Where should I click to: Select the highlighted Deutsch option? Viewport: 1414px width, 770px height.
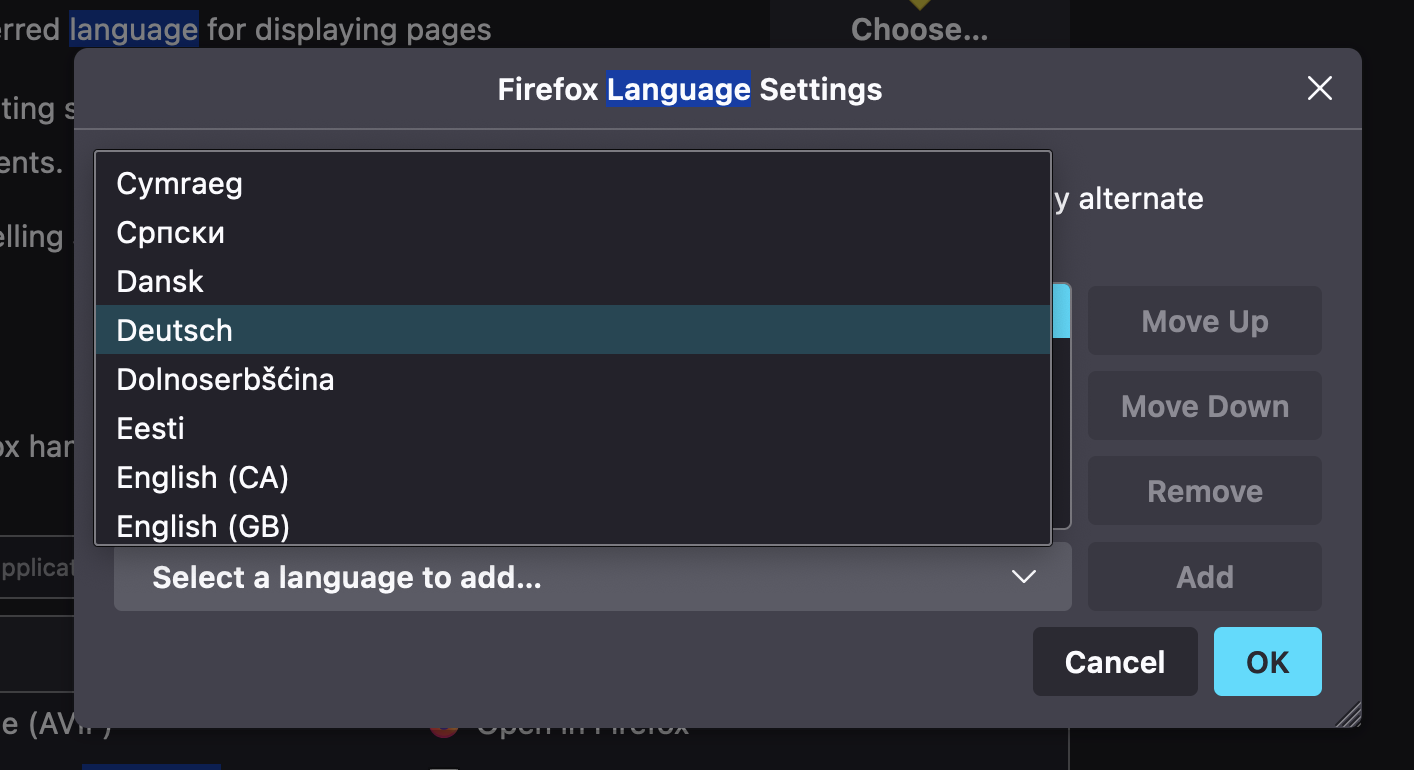click(175, 330)
